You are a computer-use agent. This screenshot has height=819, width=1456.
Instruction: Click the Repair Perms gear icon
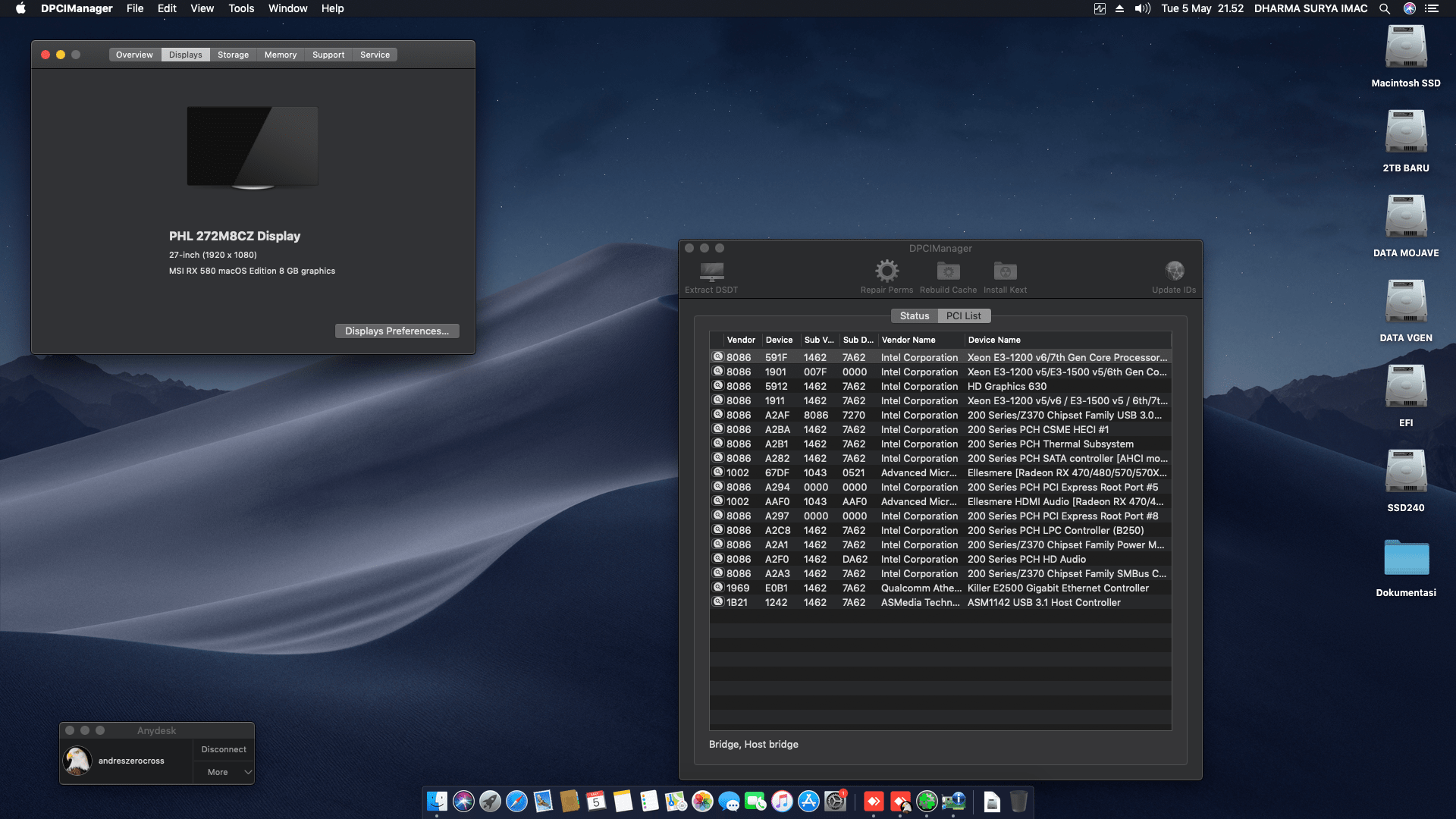(x=886, y=271)
